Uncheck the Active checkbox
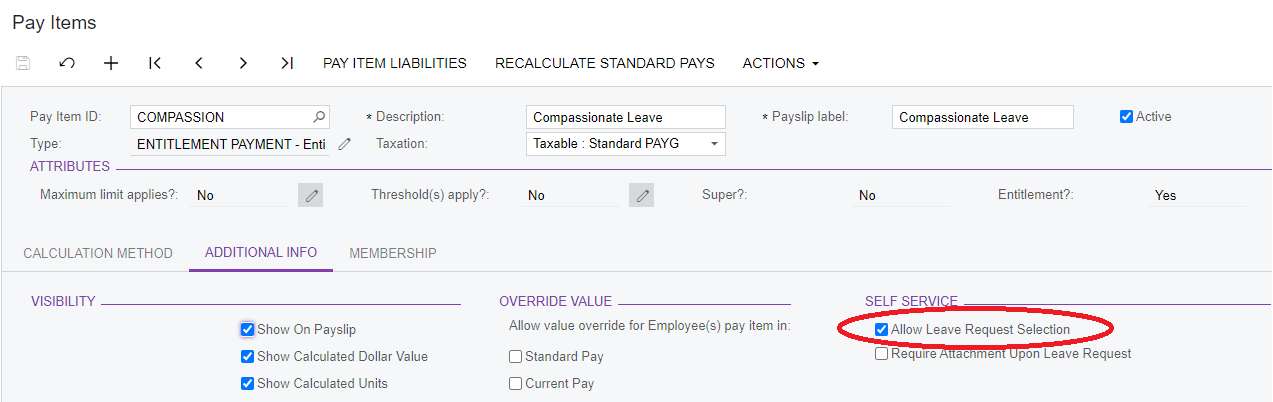 (x=1126, y=117)
